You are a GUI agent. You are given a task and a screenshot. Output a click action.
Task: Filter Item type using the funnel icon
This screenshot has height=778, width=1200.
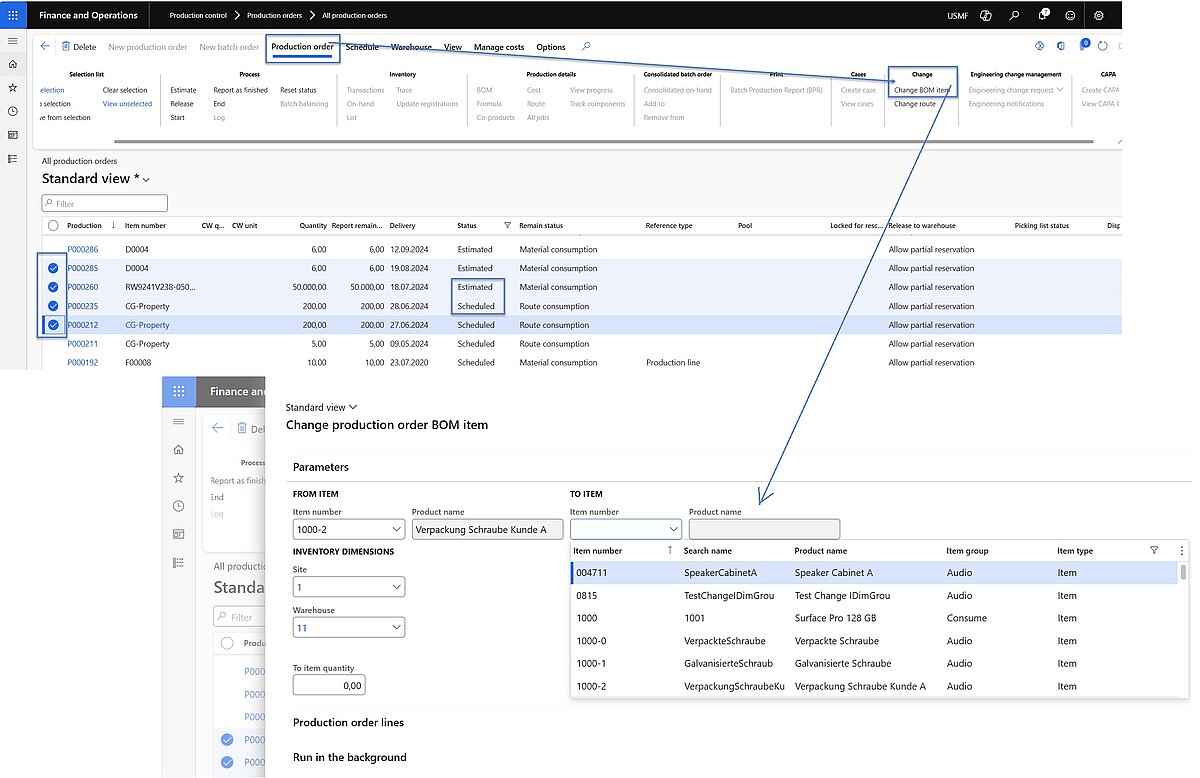(1153, 550)
